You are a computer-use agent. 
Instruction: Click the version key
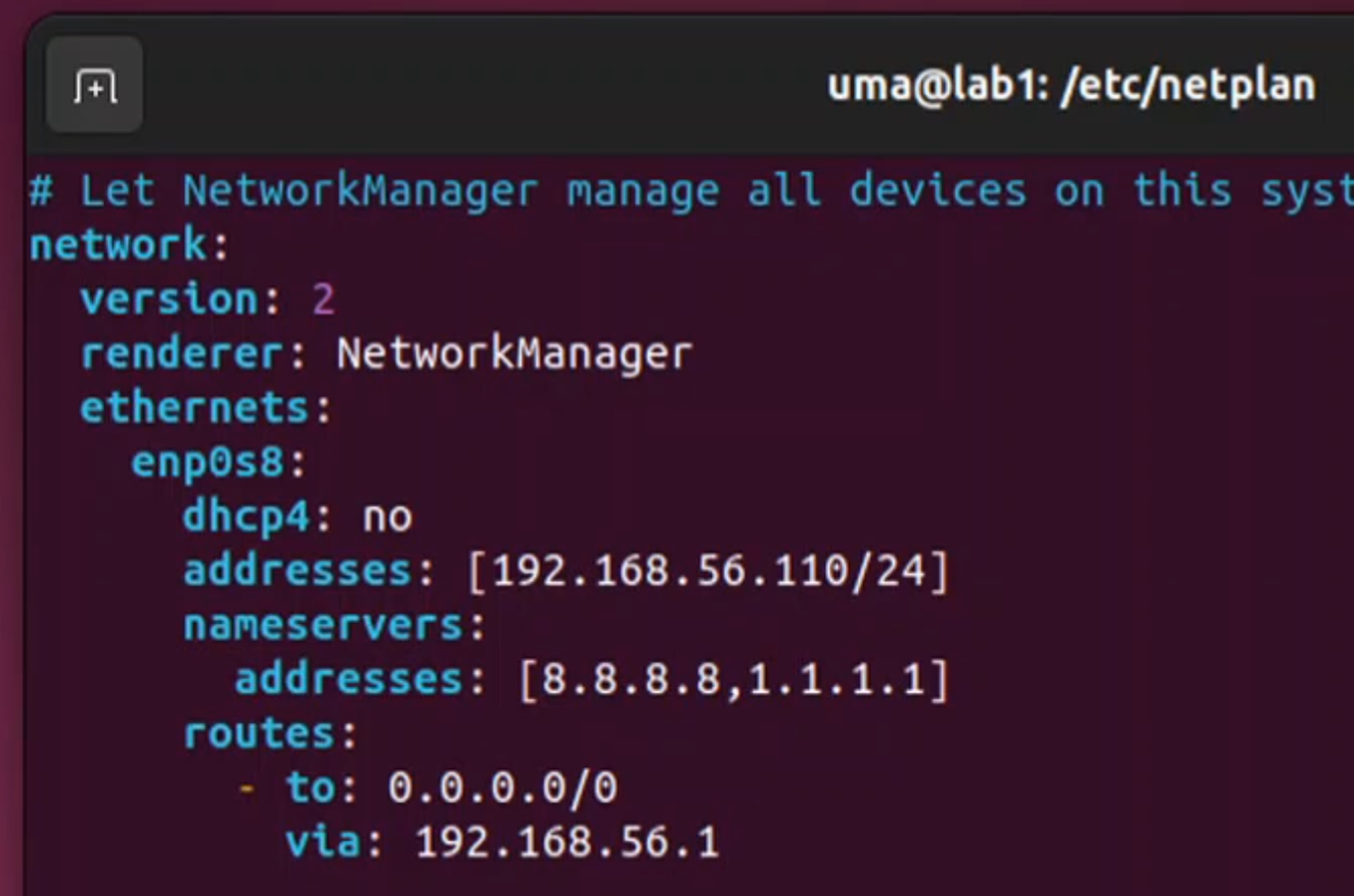click(168, 299)
